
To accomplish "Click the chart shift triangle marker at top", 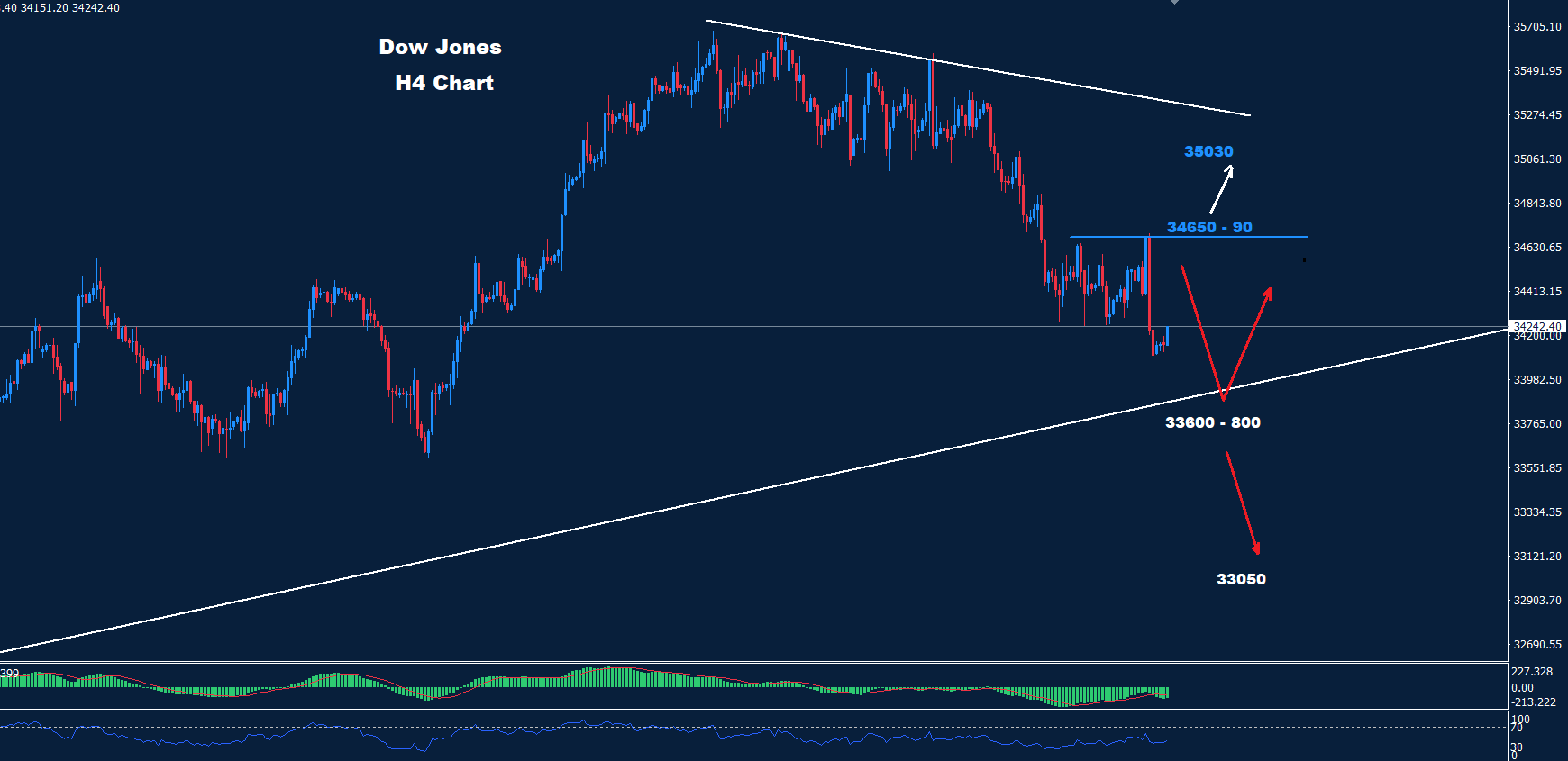I will click(x=1174, y=3).
